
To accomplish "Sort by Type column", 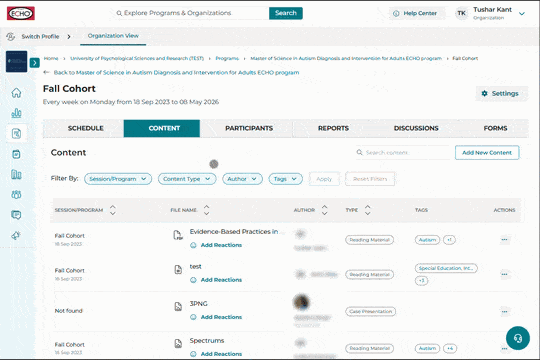I will [x=367, y=210].
